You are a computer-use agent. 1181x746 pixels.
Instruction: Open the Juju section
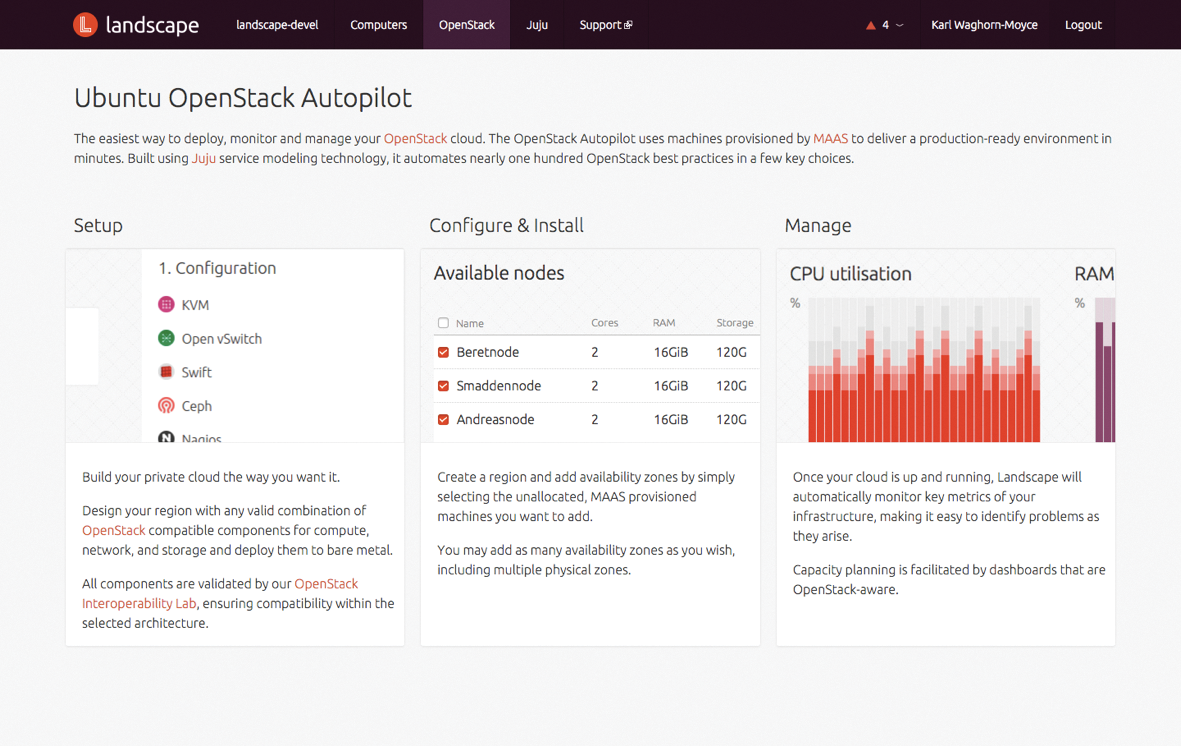(x=537, y=24)
